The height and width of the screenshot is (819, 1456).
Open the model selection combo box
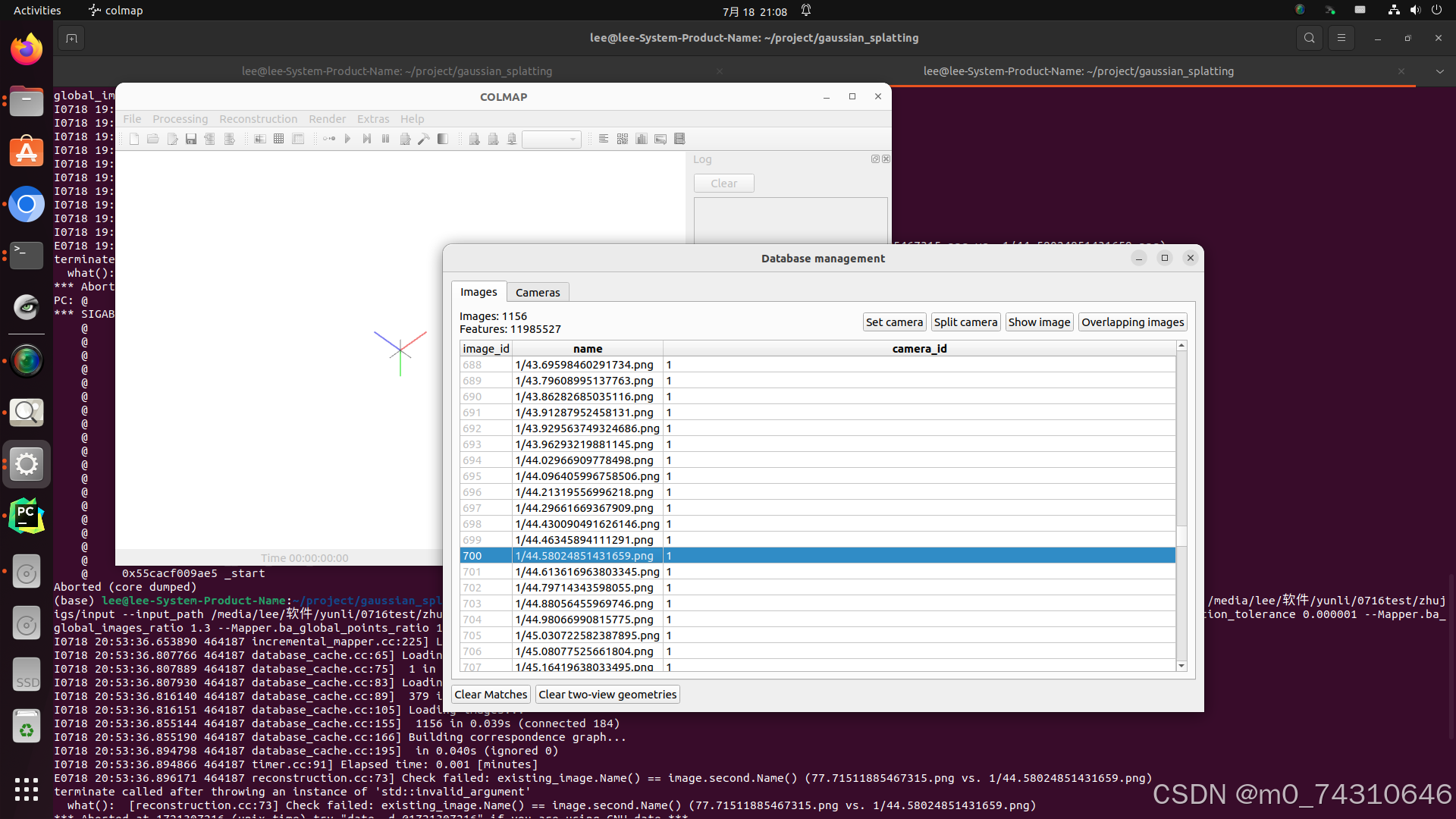point(552,139)
